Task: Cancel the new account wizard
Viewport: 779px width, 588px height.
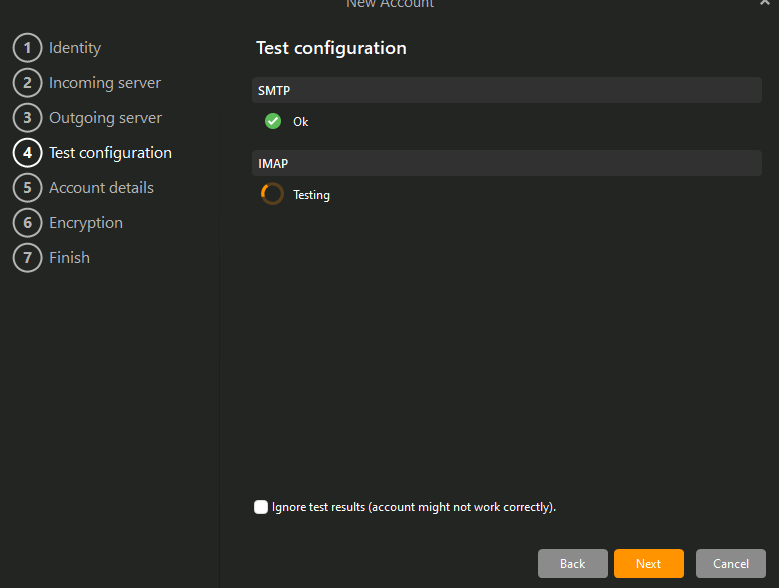Action: coord(730,564)
